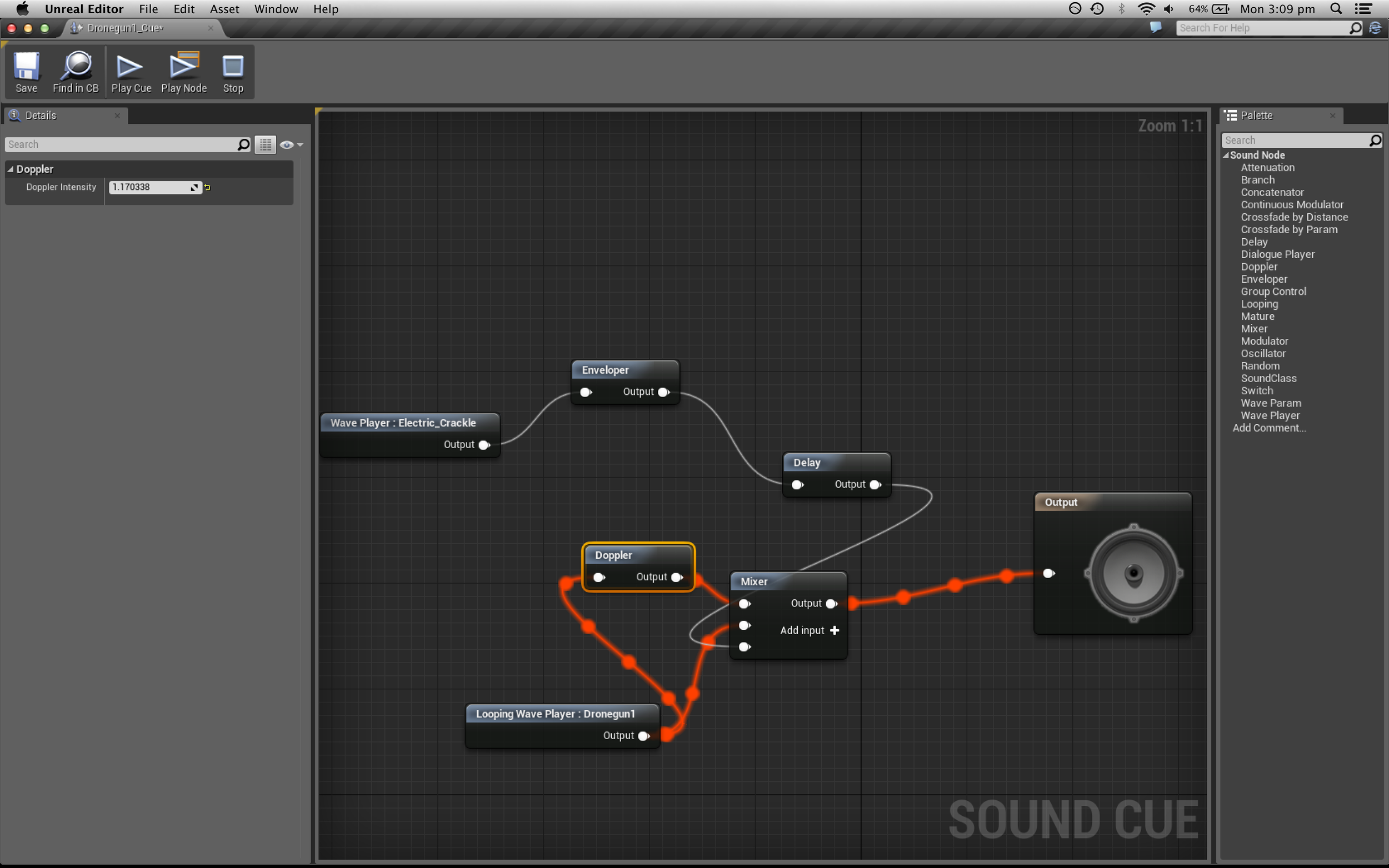Open the Asset menu

click(x=224, y=9)
